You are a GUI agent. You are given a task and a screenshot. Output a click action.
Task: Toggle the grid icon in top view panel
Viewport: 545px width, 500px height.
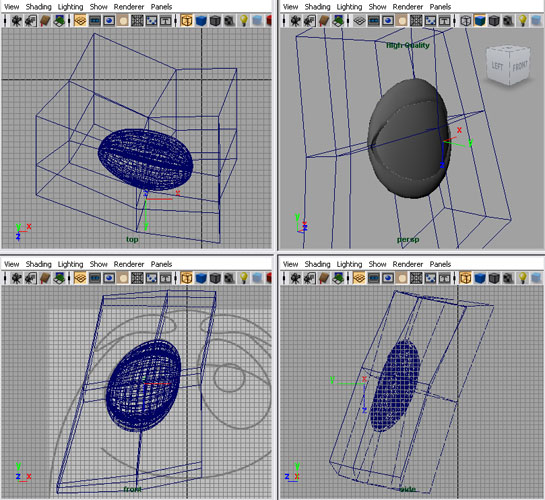click(80, 21)
